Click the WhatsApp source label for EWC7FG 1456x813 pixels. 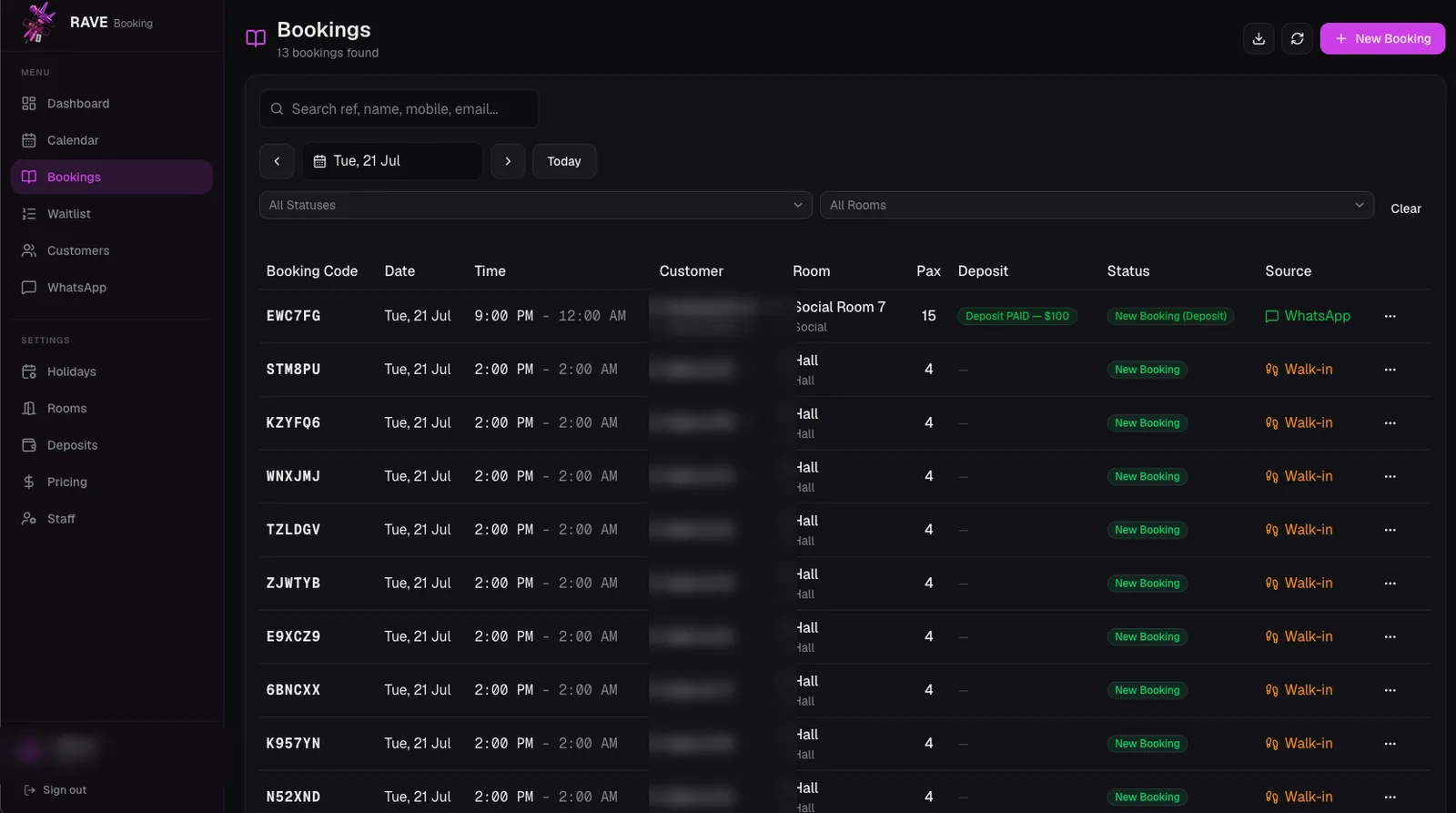[x=1308, y=316]
